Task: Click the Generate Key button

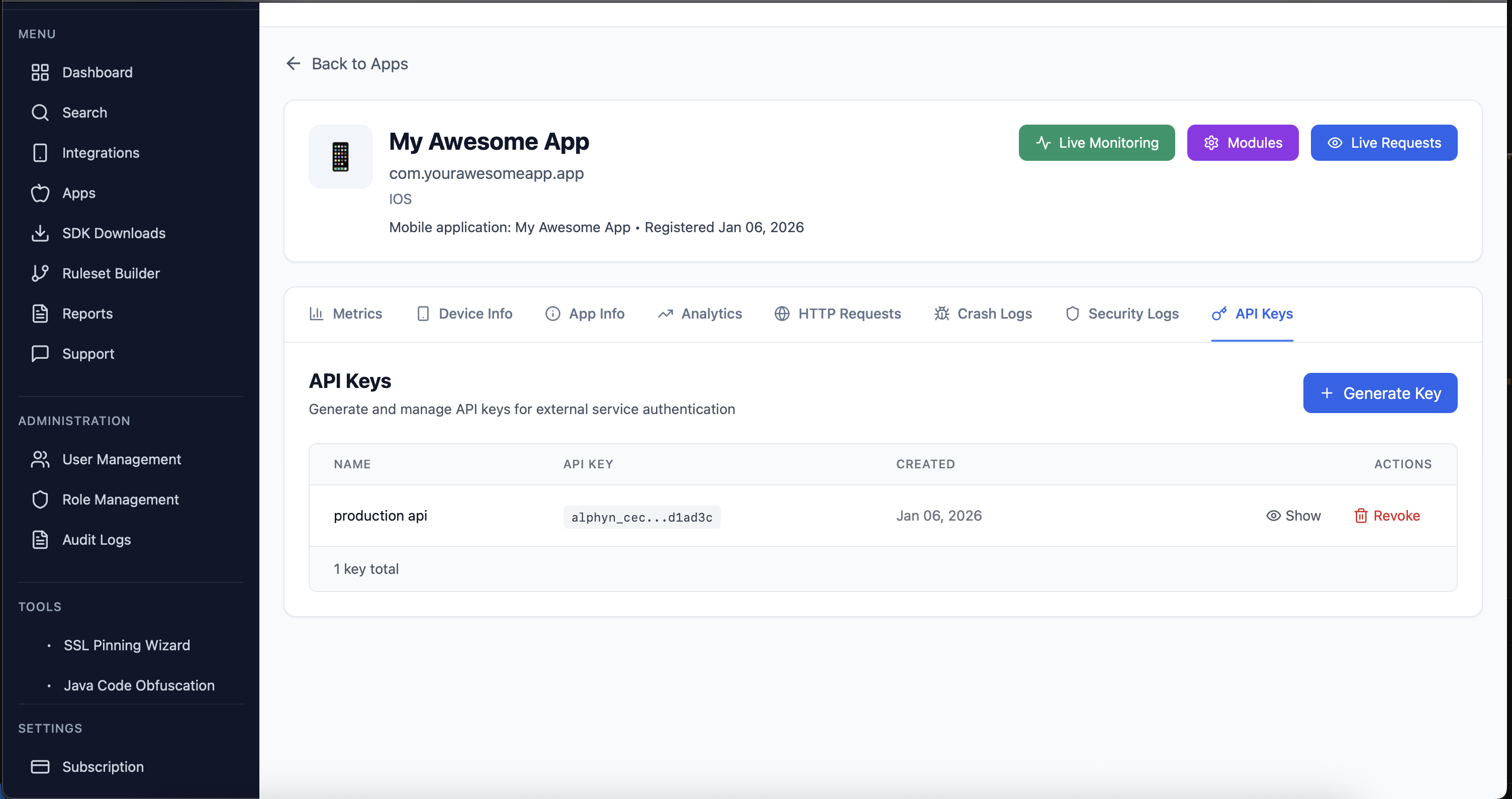Action: (x=1380, y=393)
